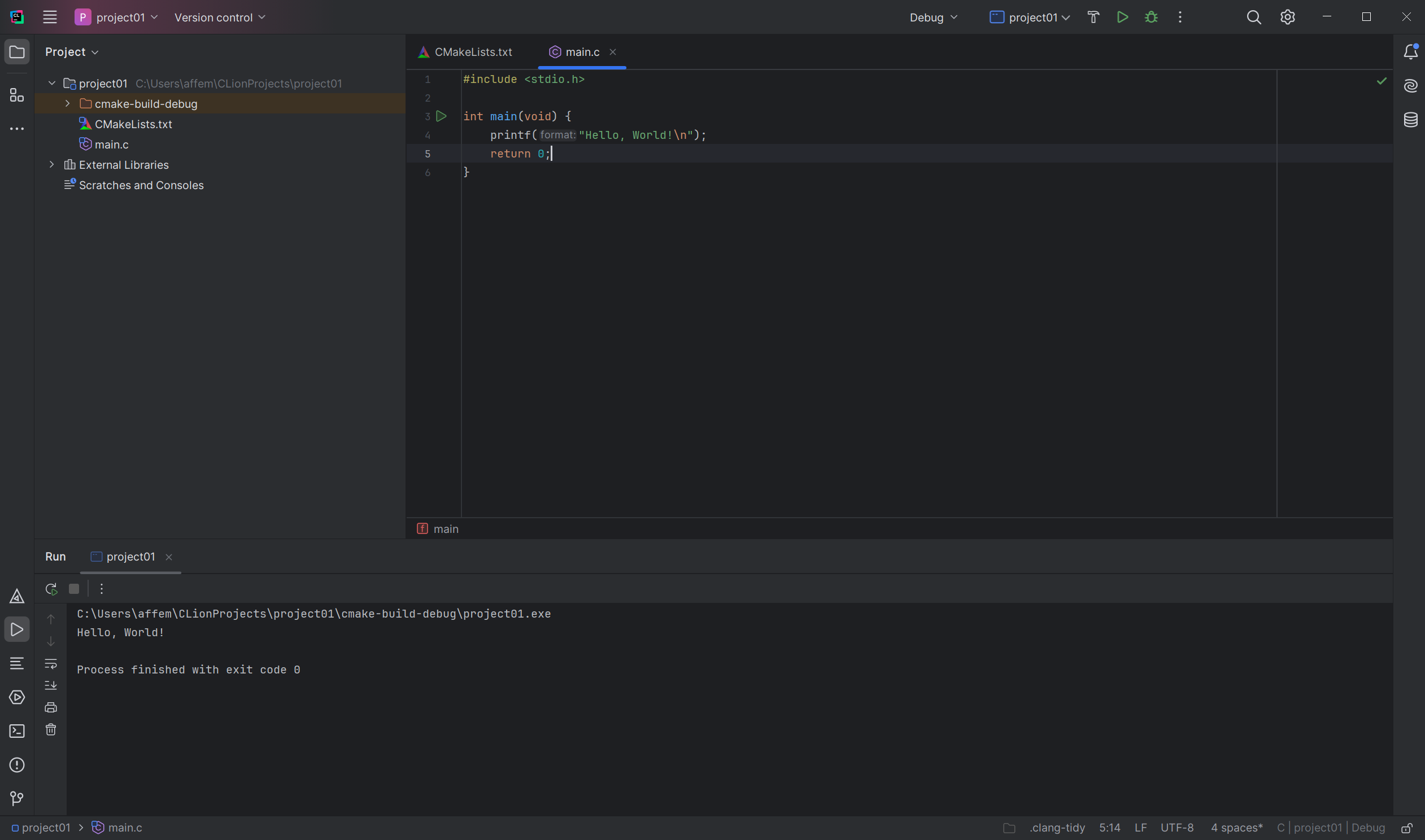Change 4 spaces indent setting

tap(1236, 828)
